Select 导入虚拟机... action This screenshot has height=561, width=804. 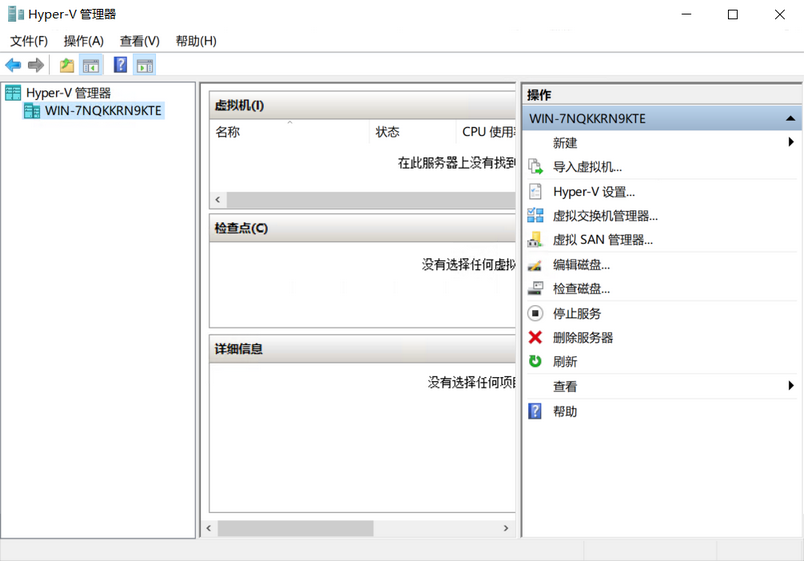[x=587, y=167]
